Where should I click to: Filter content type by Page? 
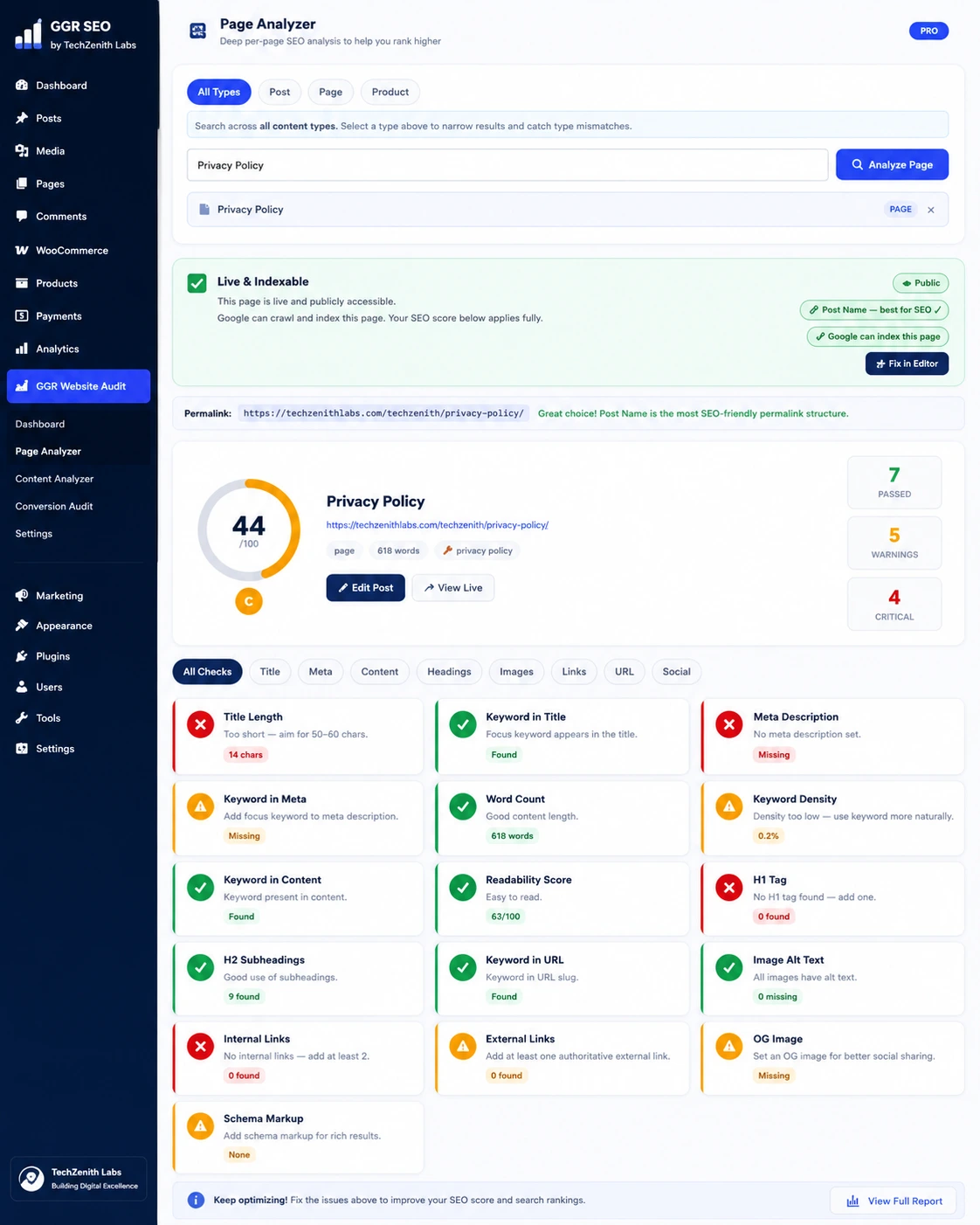tap(331, 92)
